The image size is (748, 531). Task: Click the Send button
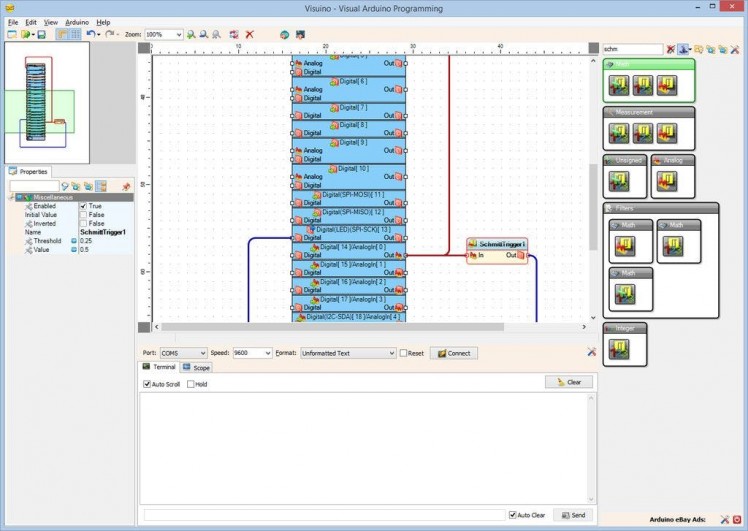pyautogui.click(x=573, y=515)
